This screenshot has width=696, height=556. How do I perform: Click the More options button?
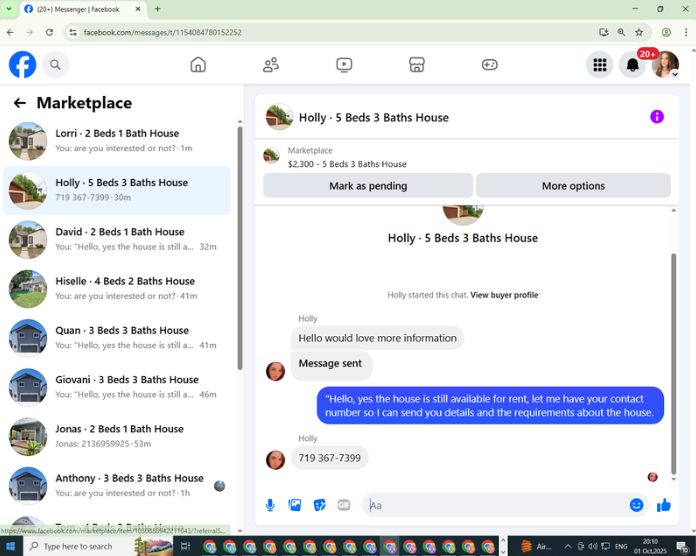point(573,185)
